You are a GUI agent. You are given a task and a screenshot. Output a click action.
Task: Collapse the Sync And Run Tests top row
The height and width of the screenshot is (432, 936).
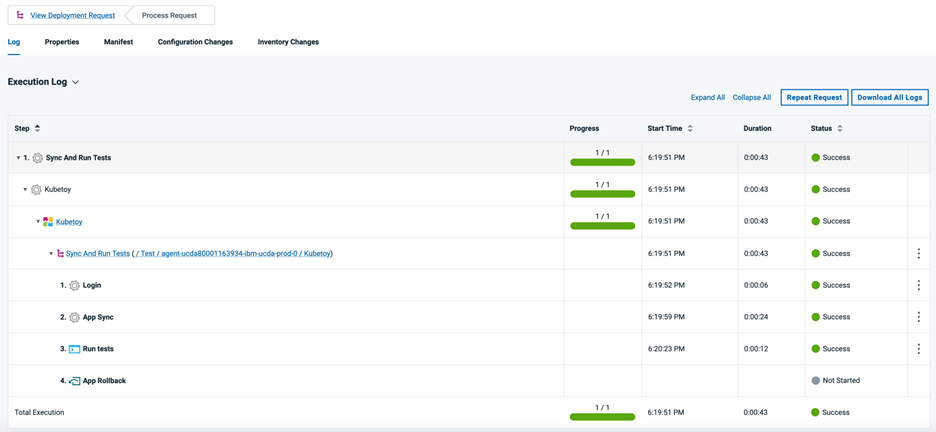tap(18, 158)
